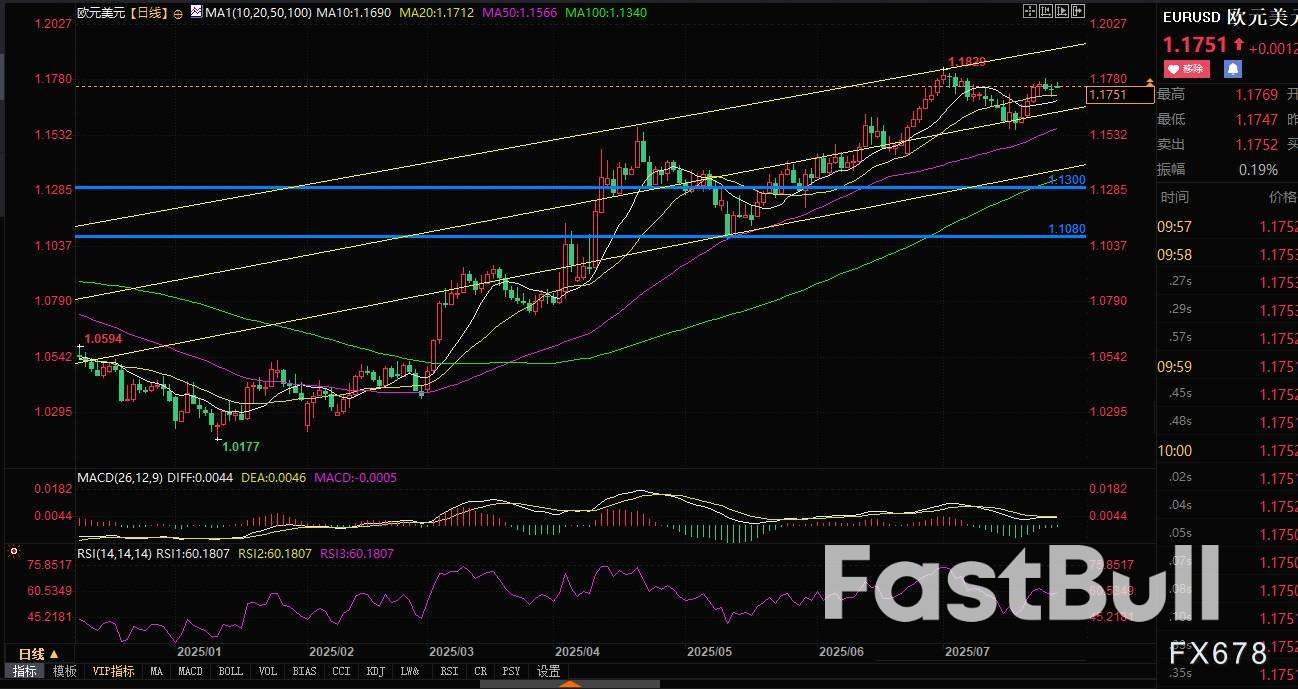Switch to the 模板 tab
The width and height of the screenshot is (1298, 689).
tap(63, 671)
